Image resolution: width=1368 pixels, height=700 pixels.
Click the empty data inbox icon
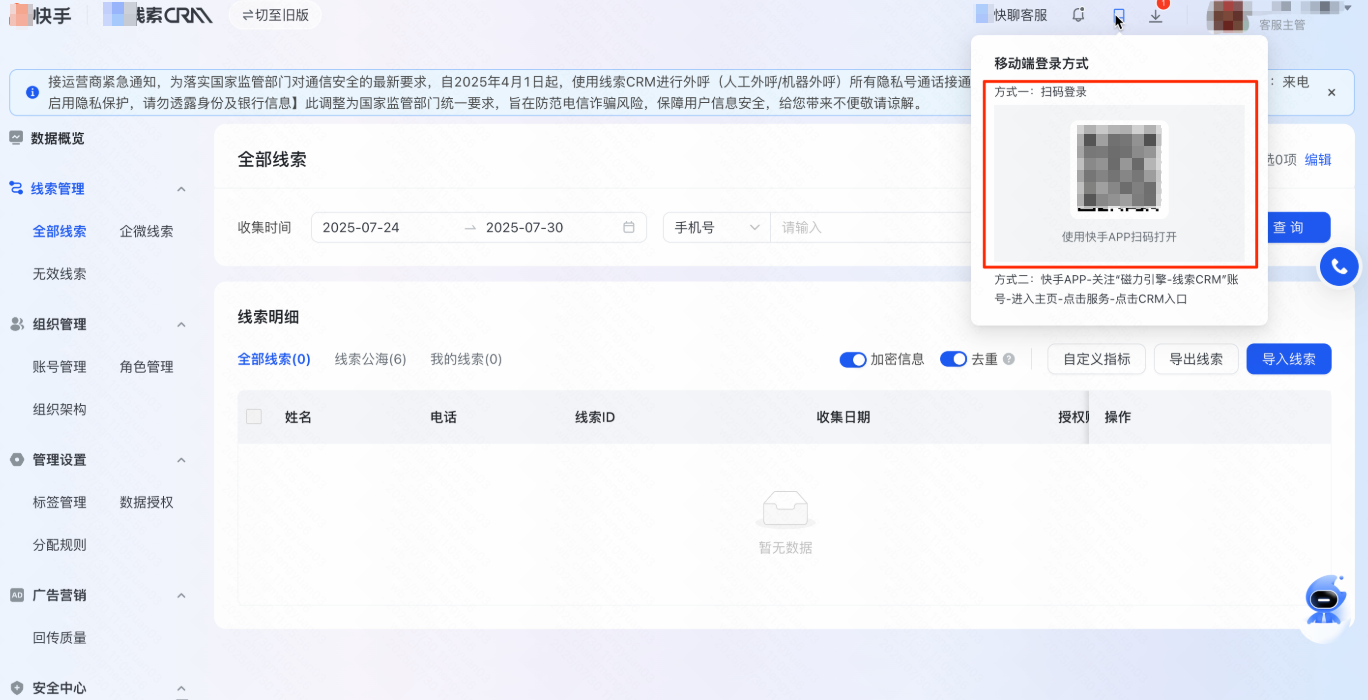pos(785,509)
